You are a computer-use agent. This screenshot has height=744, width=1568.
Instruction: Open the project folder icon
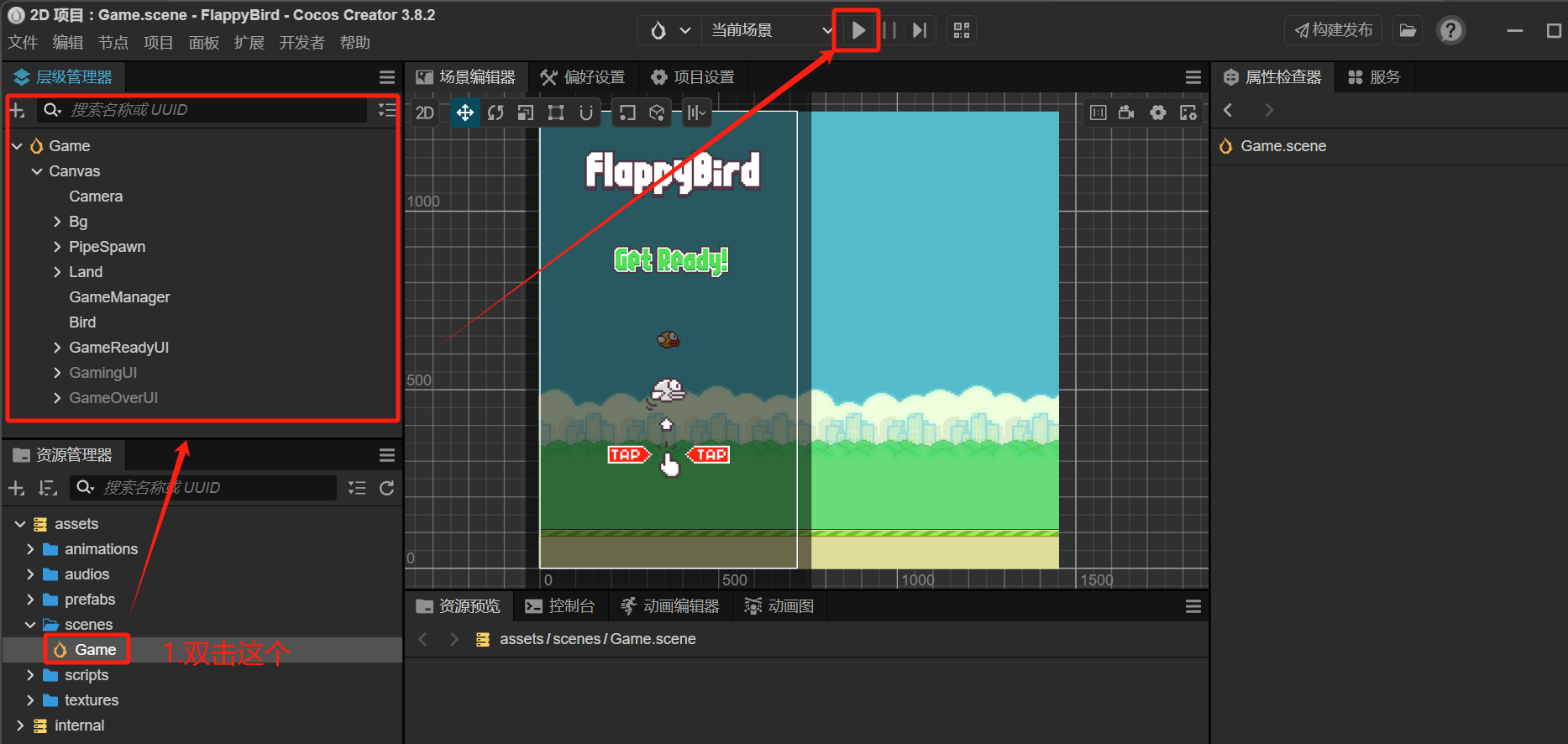pyautogui.click(x=1408, y=30)
